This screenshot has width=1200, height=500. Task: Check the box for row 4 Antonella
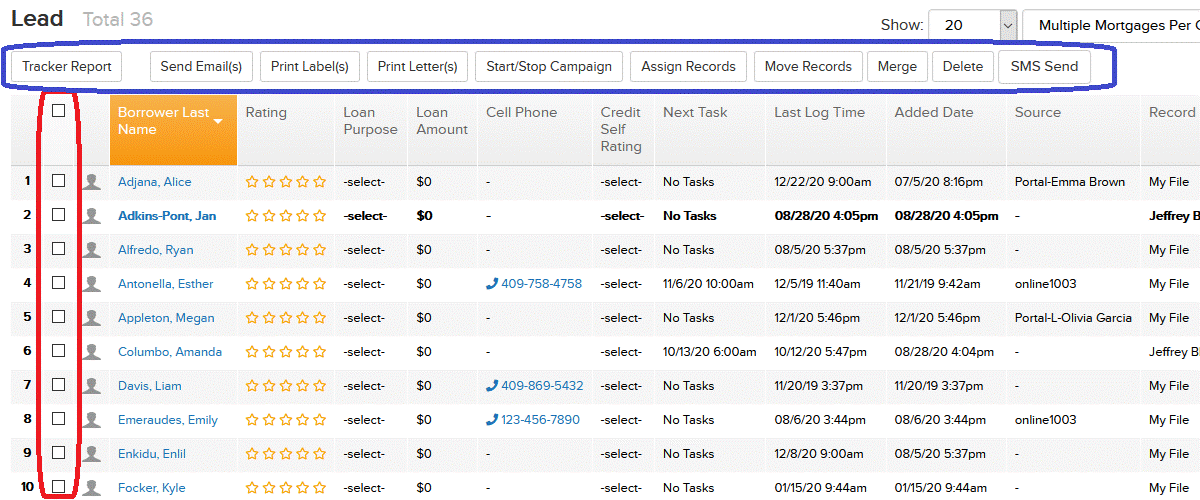click(x=59, y=283)
